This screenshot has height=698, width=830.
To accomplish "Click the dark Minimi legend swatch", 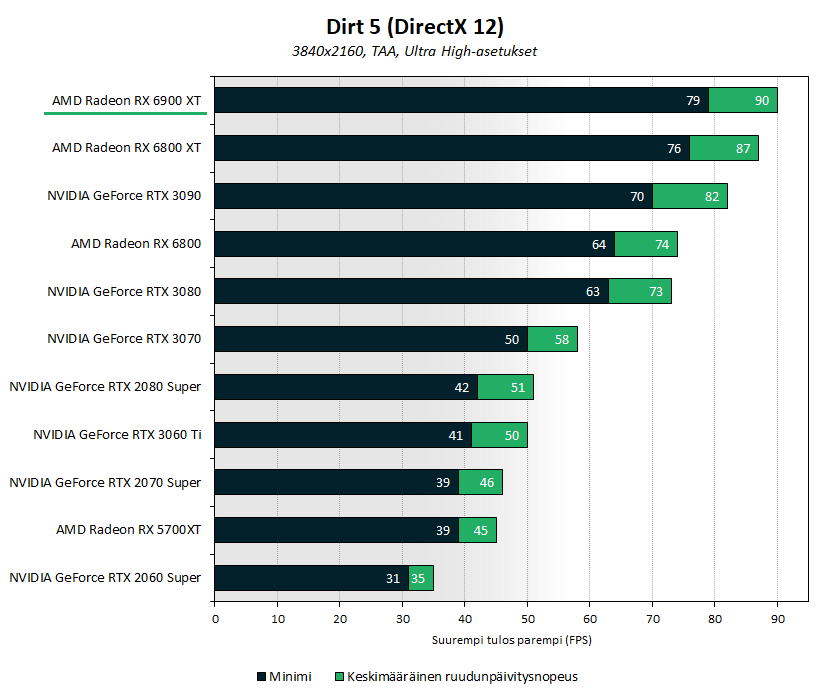I will click(x=261, y=677).
